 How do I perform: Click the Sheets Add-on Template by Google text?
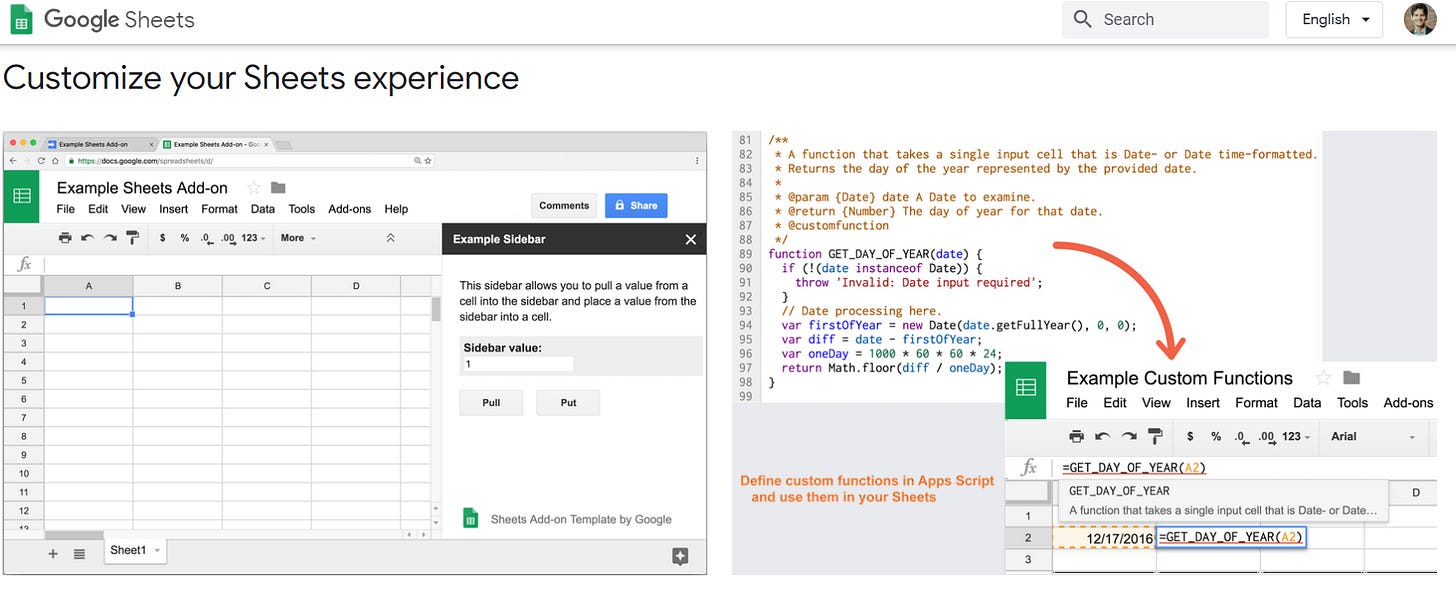point(581,519)
